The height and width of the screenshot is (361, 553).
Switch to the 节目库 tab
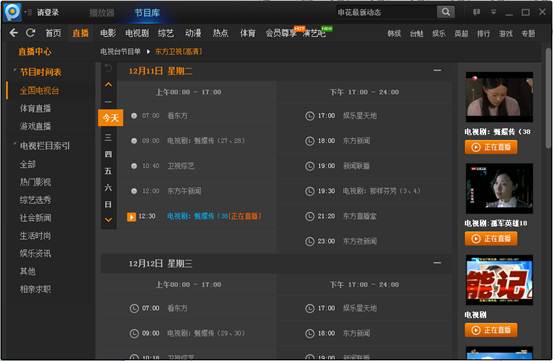tap(147, 13)
